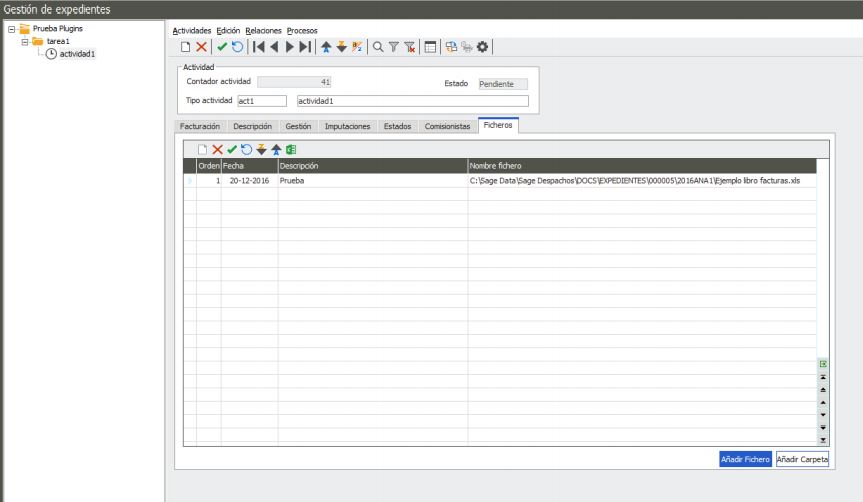Viewport: 863px width, 502px height.
Task: Switch to the Estados tab
Action: 397,127
